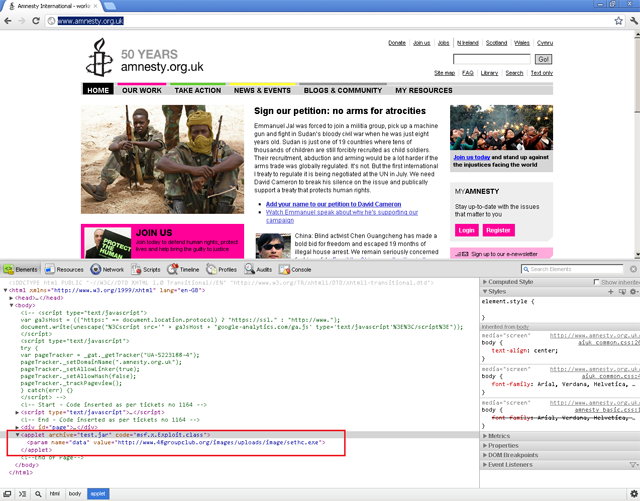Add new style rule plus icon

point(611,292)
